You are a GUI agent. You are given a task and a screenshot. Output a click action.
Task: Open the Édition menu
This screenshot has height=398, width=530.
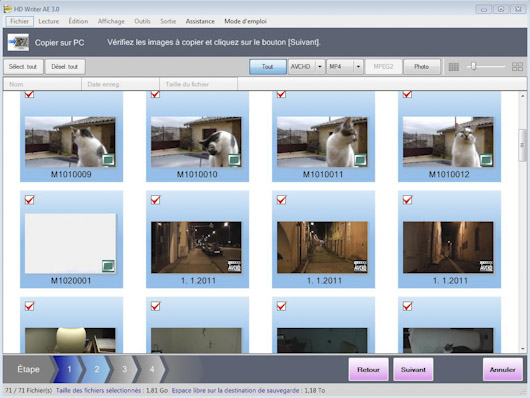78,21
